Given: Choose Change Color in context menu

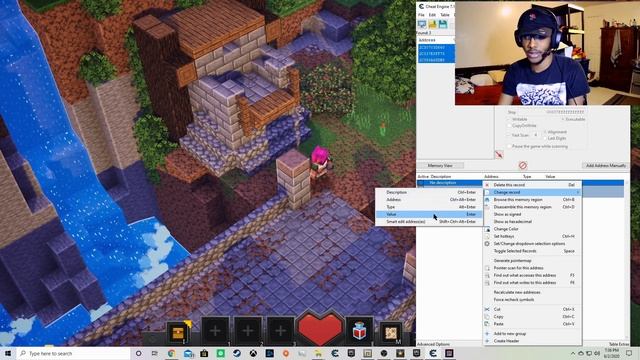Looking at the screenshot, I should (533, 229).
